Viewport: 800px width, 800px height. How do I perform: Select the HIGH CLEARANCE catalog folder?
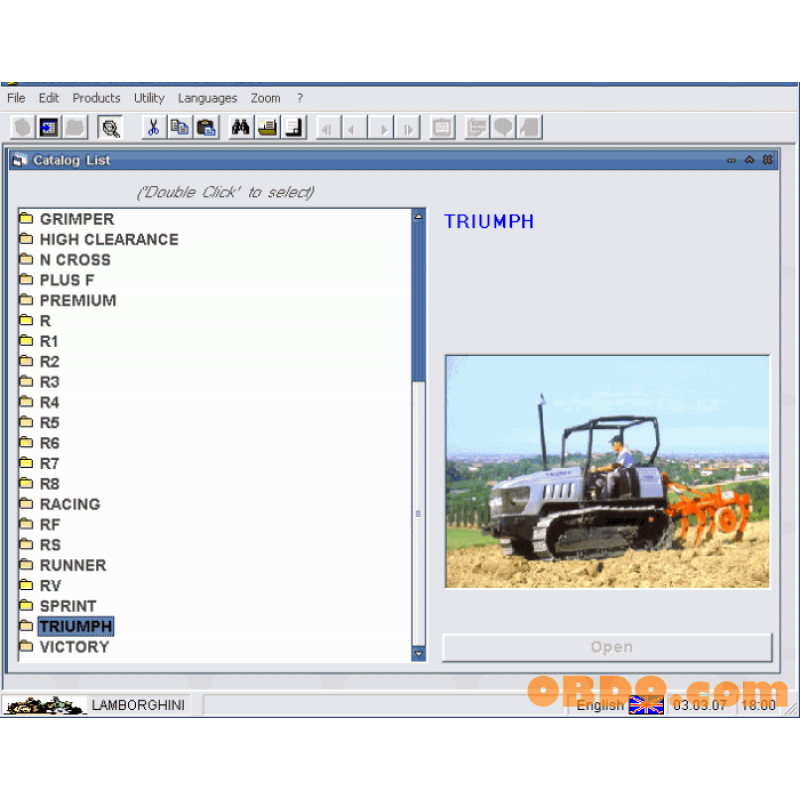pyautogui.click(x=99, y=240)
